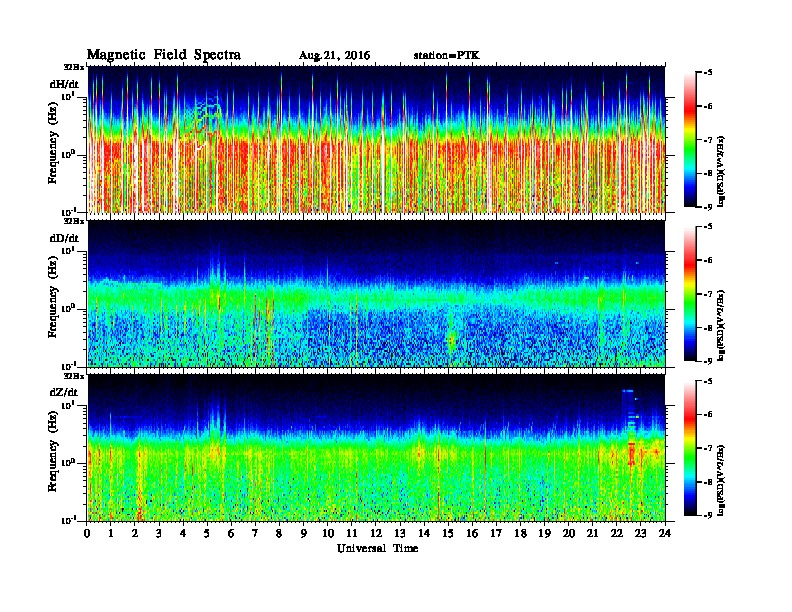Click the log PSD units label beside dH/dt color bar
This screenshot has height=612, width=792.
(722, 171)
